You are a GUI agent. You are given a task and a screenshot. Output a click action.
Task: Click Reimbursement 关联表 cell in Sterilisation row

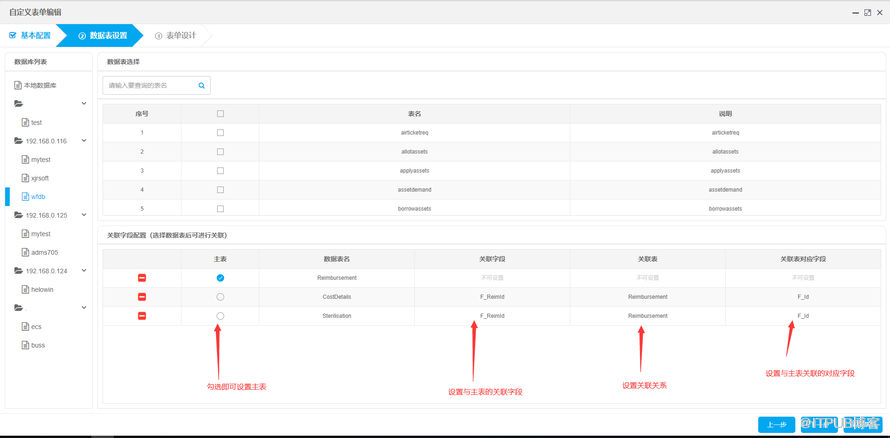click(648, 315)
